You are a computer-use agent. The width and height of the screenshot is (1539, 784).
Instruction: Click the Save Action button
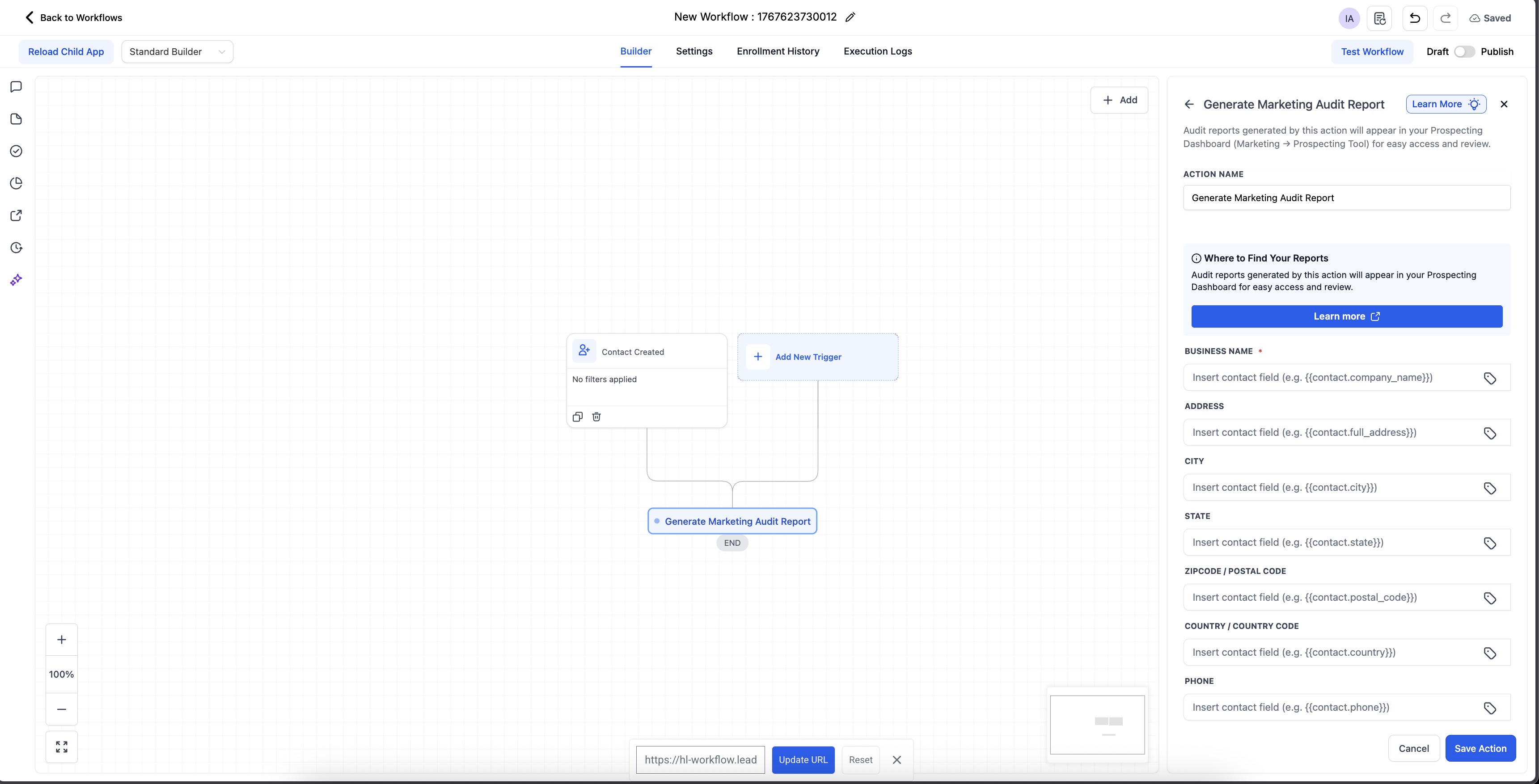point(1480,748)
